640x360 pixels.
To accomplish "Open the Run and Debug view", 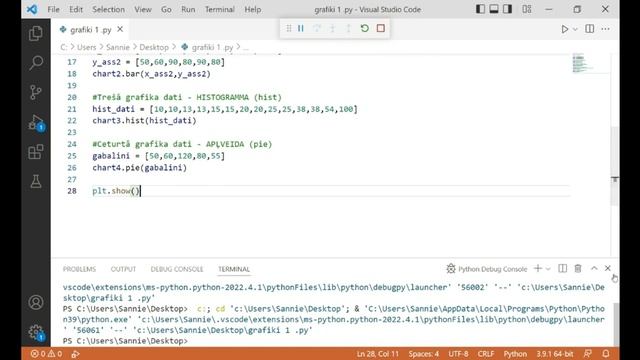I will (x=36, y=122).
